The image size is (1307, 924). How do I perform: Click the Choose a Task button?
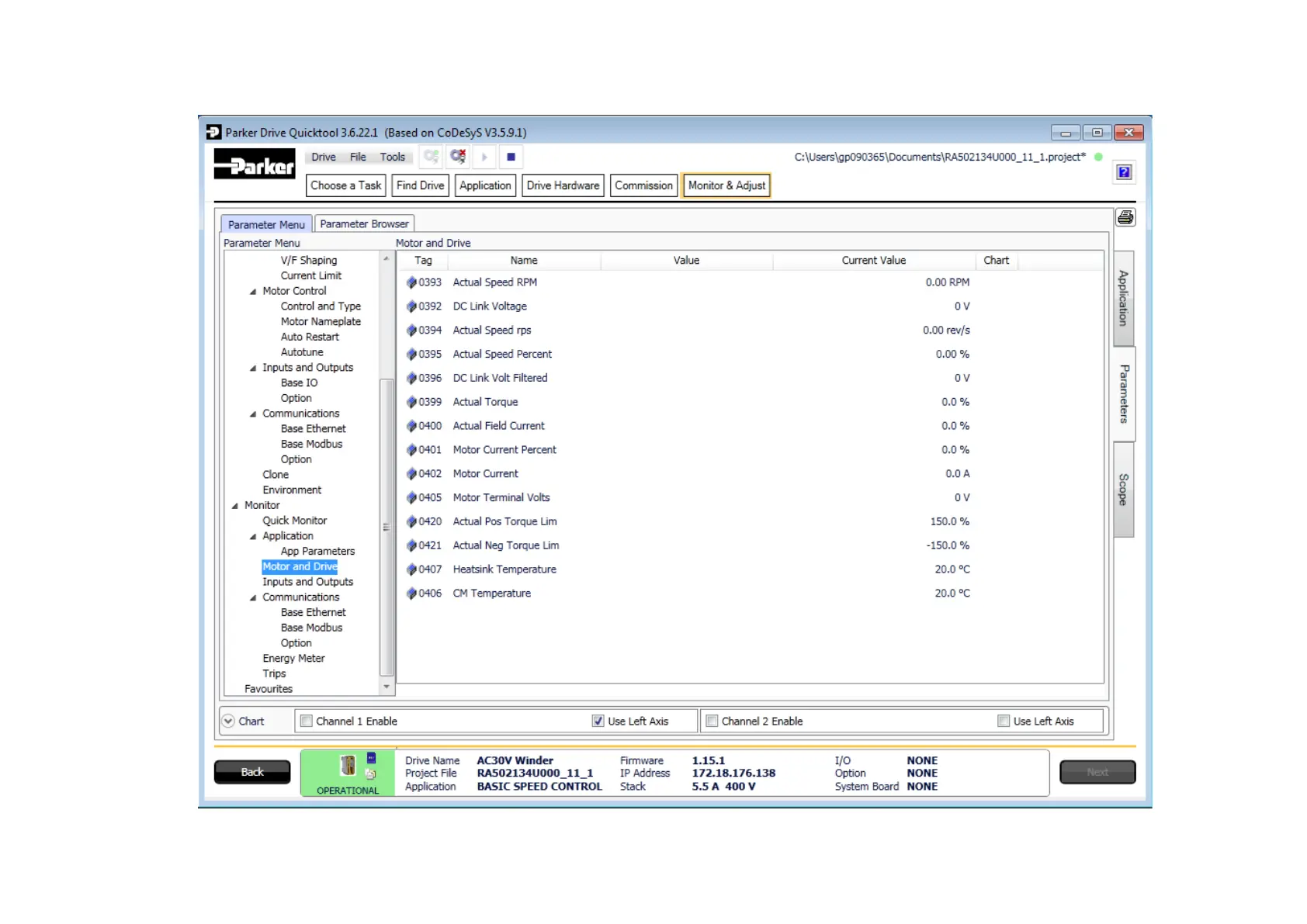click(346, 185)
